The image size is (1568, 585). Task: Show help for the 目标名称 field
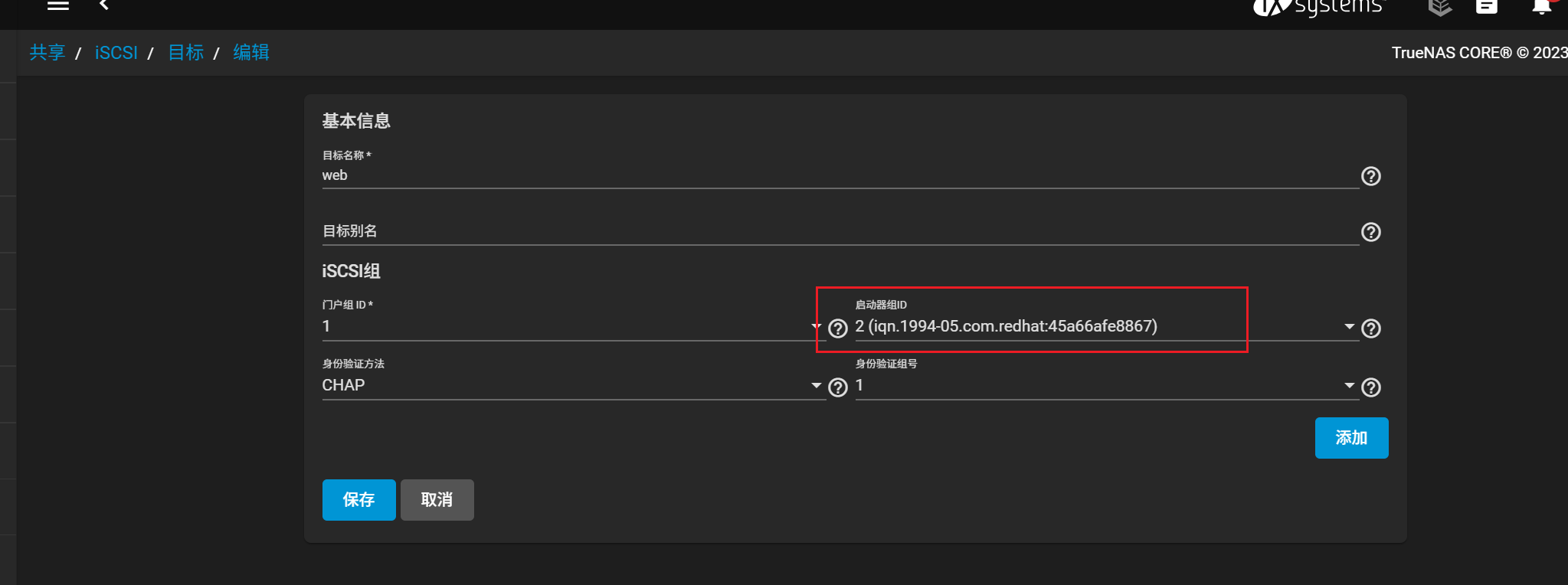click(x=1371, y=176)
